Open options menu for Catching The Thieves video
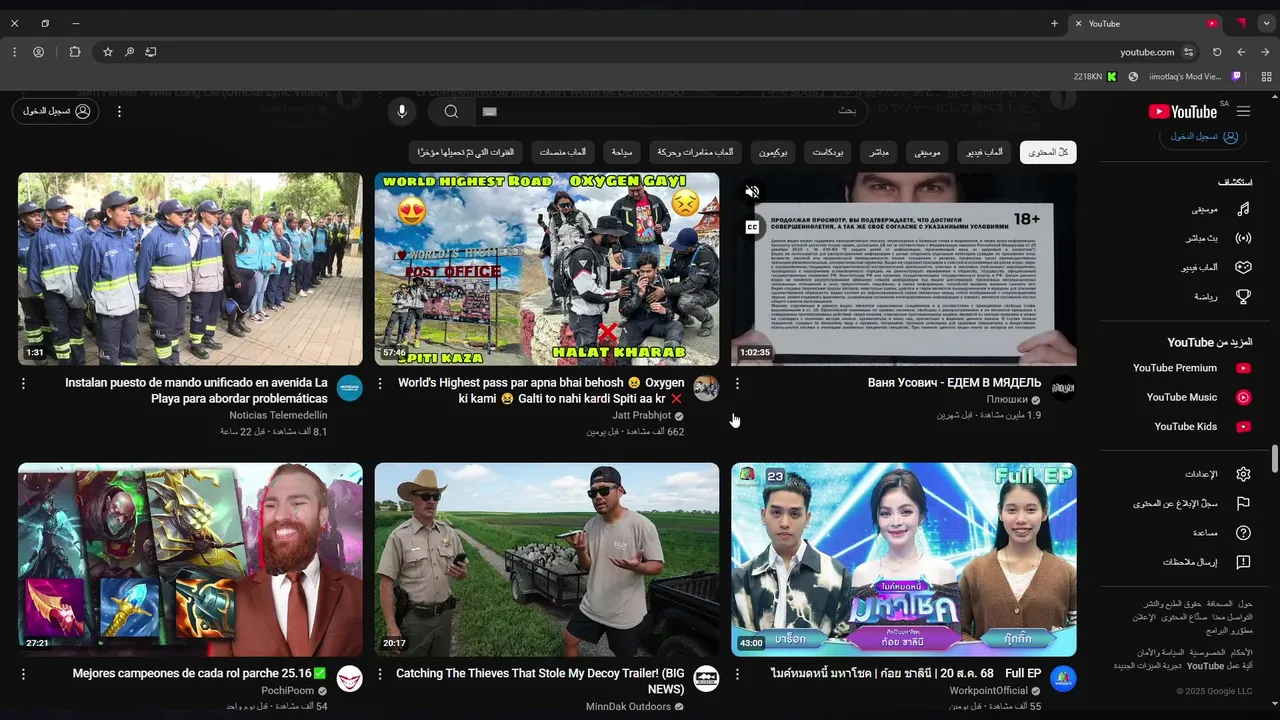The height and width of the screenshot is (720, 1280). 380,674
